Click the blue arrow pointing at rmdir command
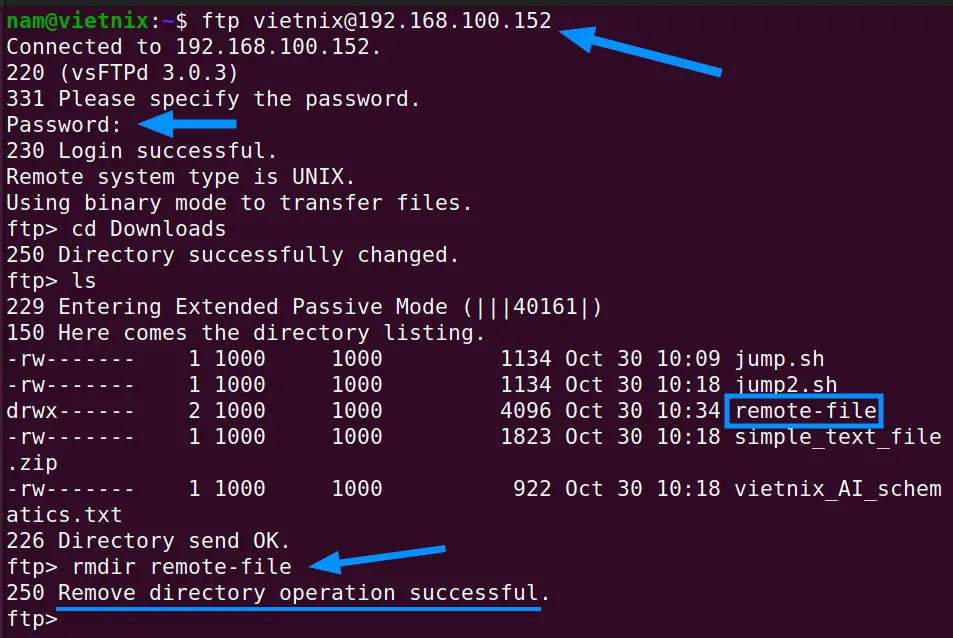Image resolution: width=953 pixels, height=638 pixels. 377,560
